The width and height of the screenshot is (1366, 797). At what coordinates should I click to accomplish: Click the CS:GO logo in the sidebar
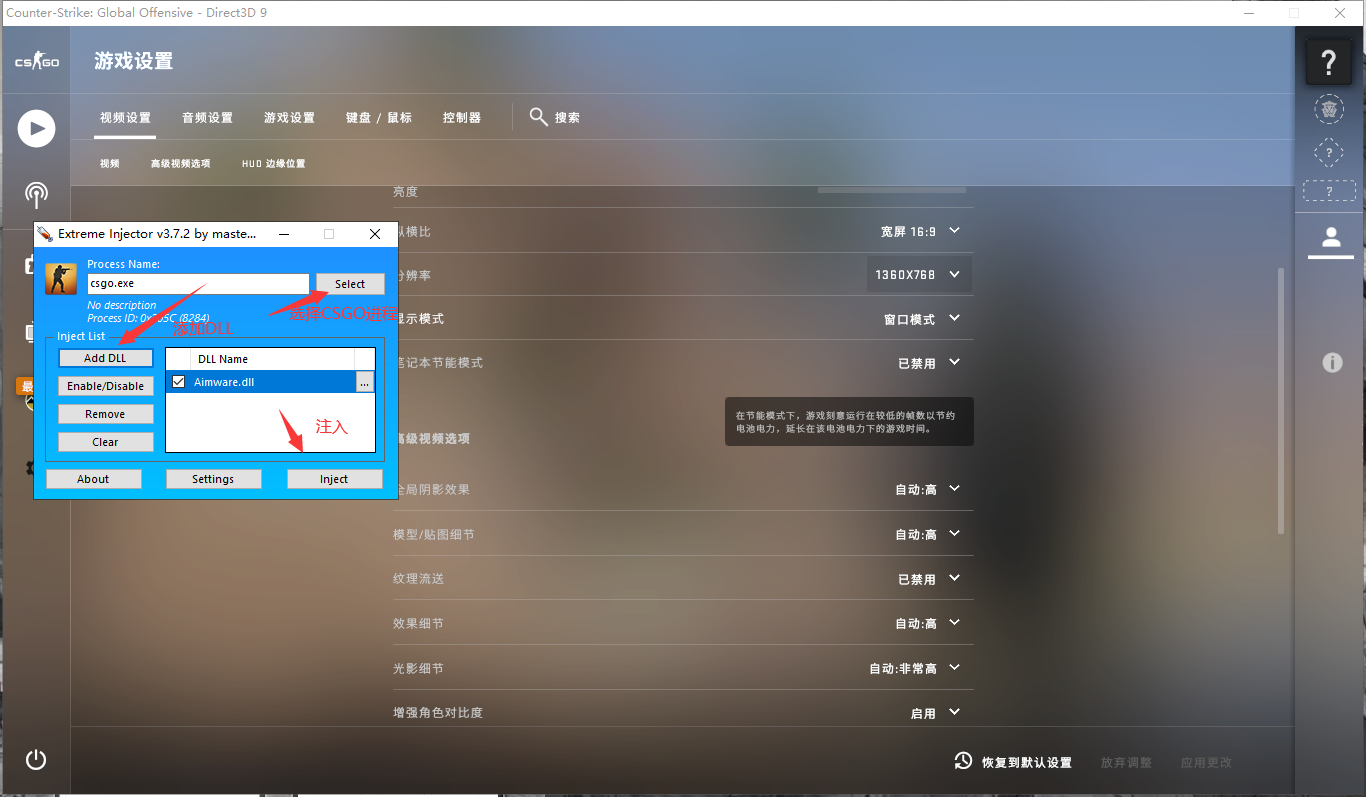(x=36, y=62)
